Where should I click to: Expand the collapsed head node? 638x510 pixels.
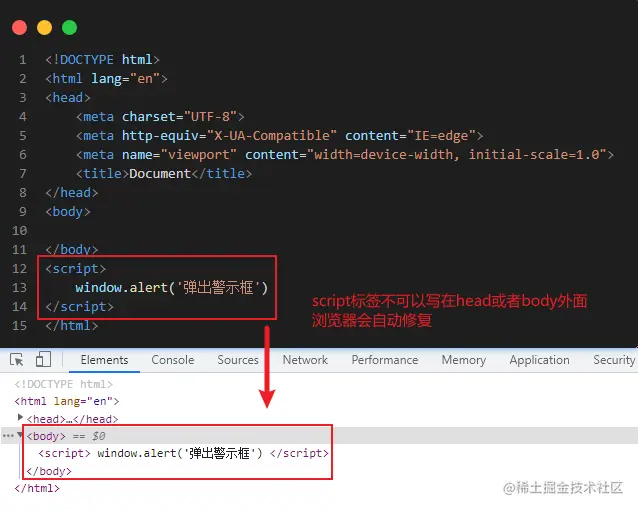(20, 417)
